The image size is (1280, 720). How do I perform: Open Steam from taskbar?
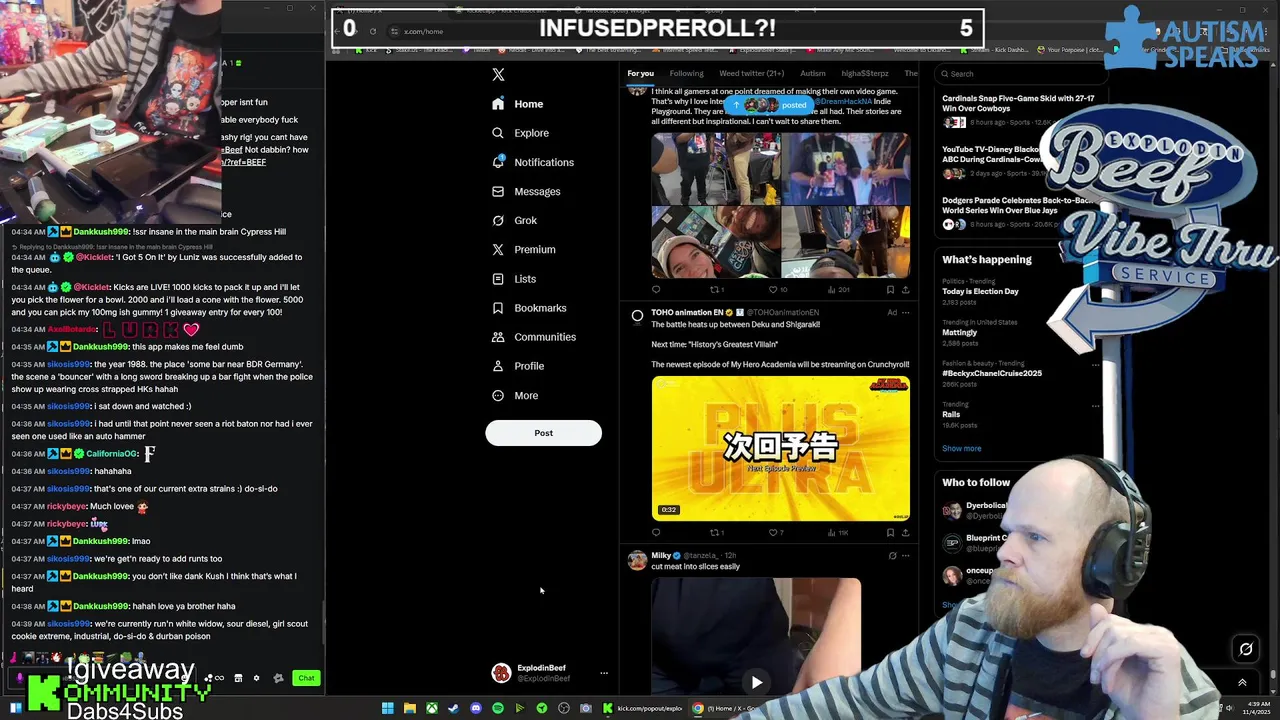pos(453,708)
